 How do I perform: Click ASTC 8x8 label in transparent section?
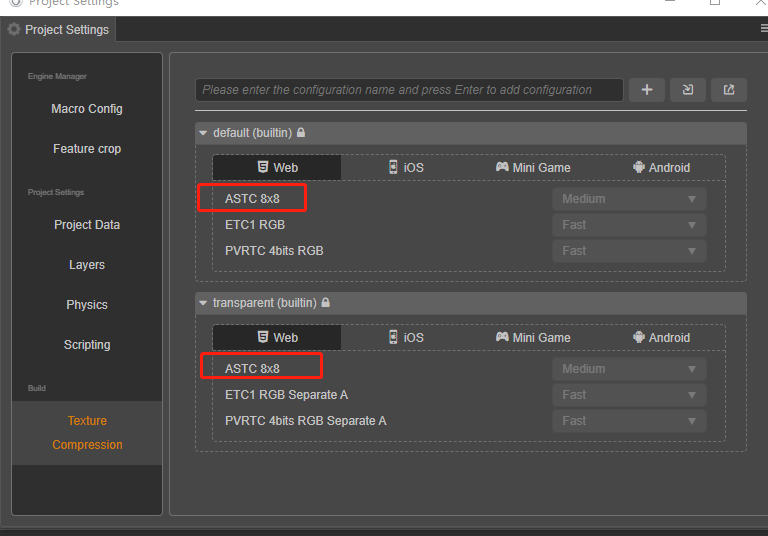click(252, 369)
